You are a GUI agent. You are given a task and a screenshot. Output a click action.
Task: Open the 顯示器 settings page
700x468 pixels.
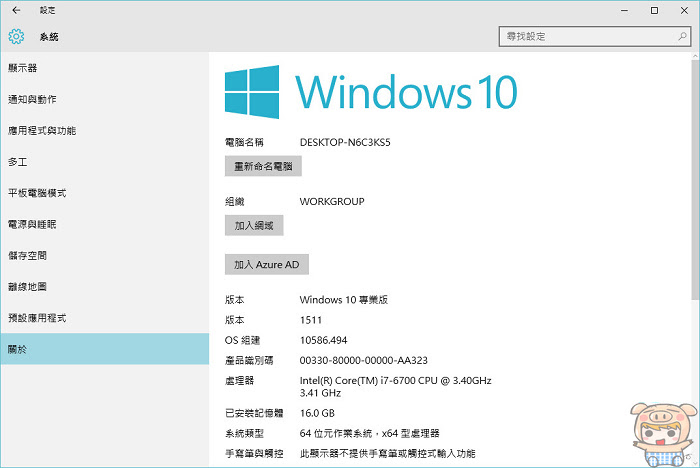pyautogui.click(x=105, y=68)
